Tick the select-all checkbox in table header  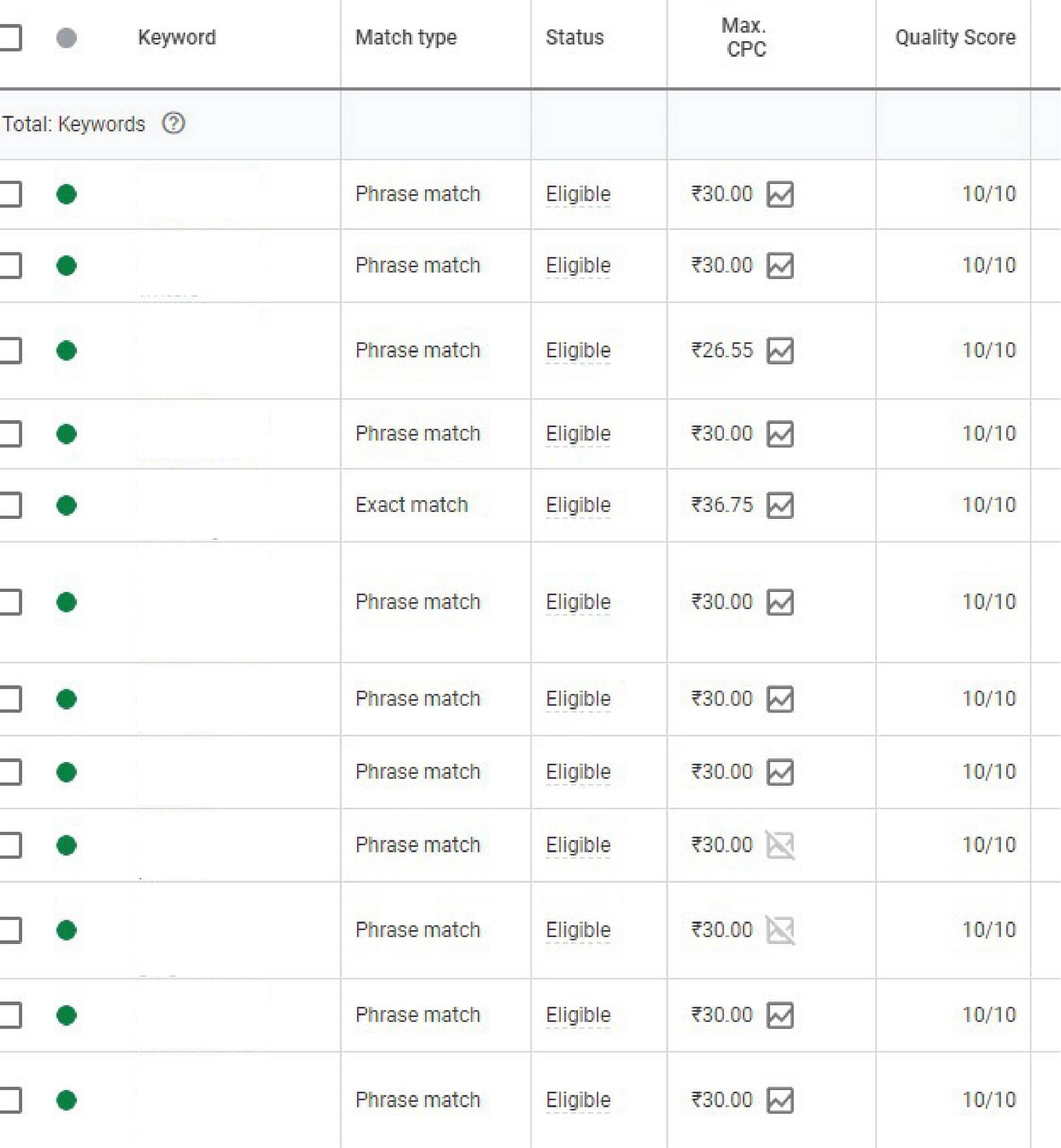coord(10,38)
